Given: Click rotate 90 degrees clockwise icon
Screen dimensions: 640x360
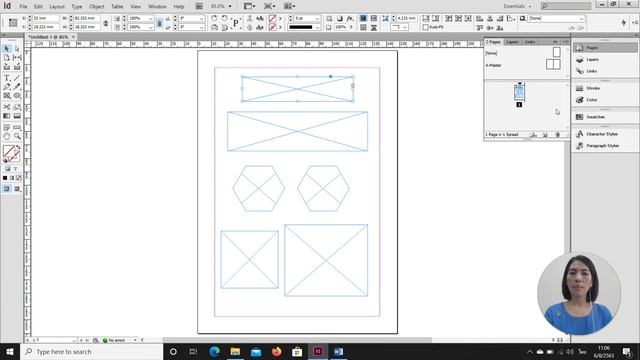Looking at the screenshot, I should pos(214,18).
